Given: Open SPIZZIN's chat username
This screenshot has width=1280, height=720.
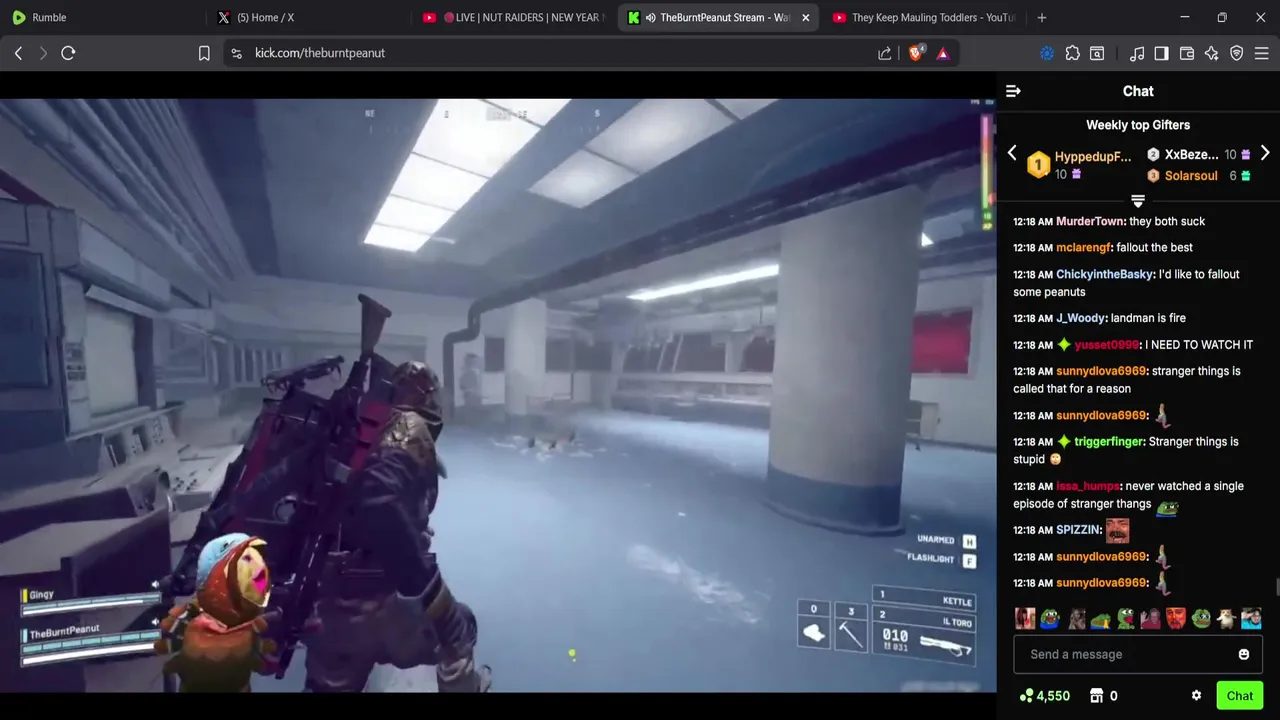Looking at the screenshot, I should (x=1078, y=530).
